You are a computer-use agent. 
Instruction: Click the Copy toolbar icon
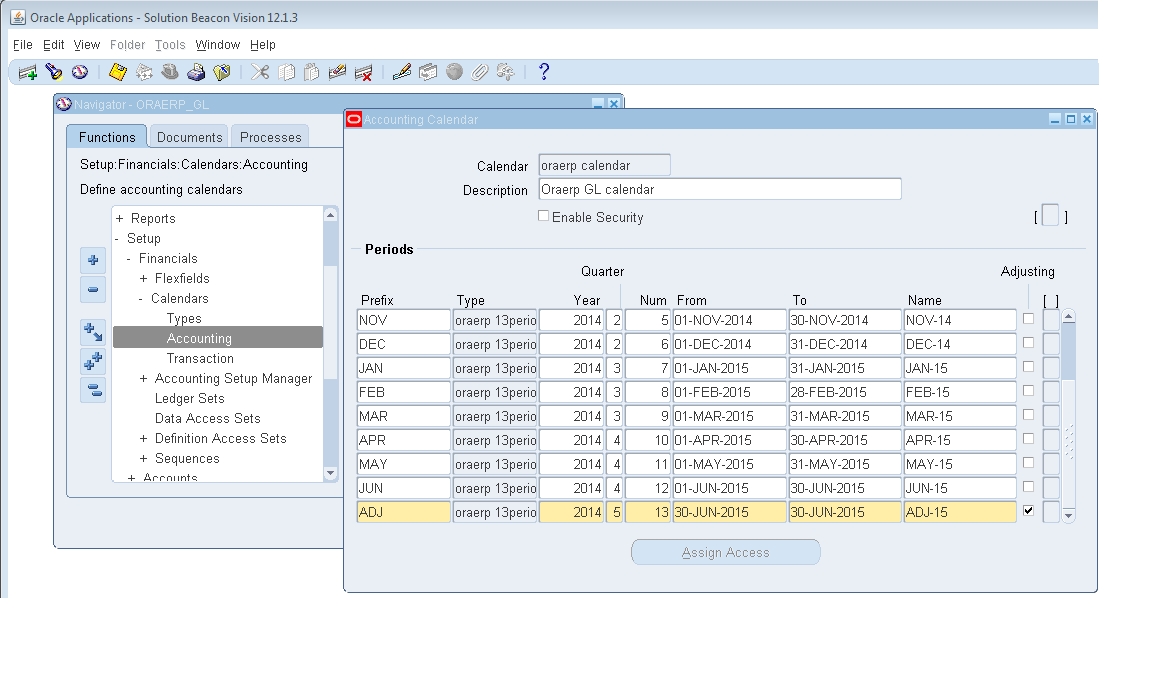(x=286, y=72)
